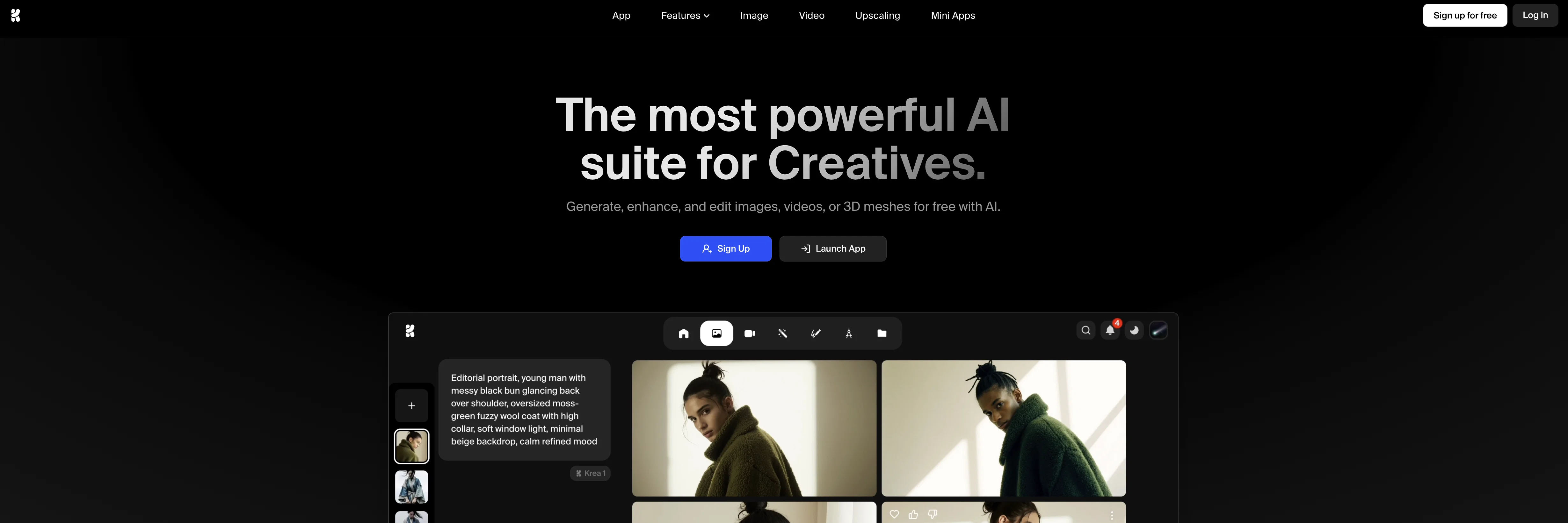The height and width of the screenshot is (523, 1568).
Task: Open the three-dot more options on the image
Action: (1112, 516)
